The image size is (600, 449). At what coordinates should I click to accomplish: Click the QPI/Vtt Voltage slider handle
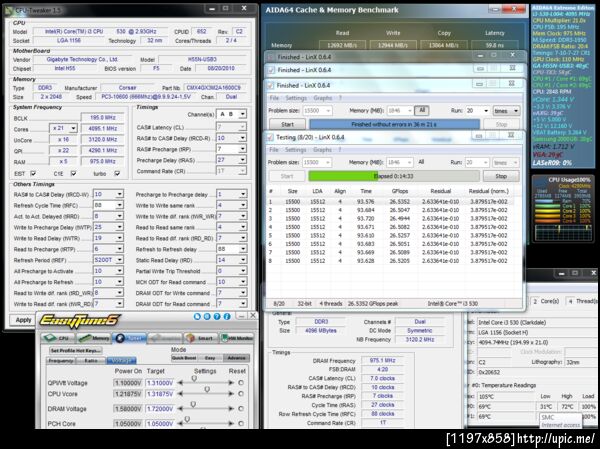[194, 378]
